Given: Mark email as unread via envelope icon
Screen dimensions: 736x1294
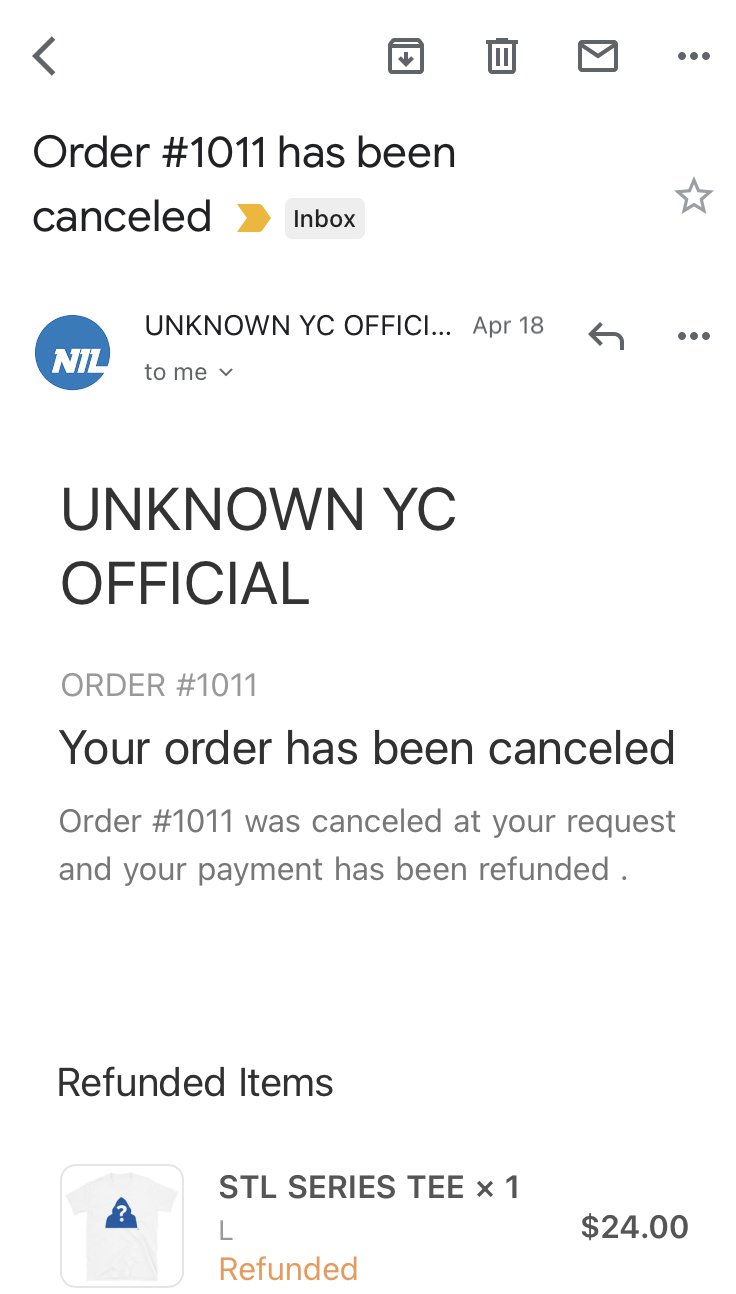Looking at the screenshot, I should [x=598, y=56].
